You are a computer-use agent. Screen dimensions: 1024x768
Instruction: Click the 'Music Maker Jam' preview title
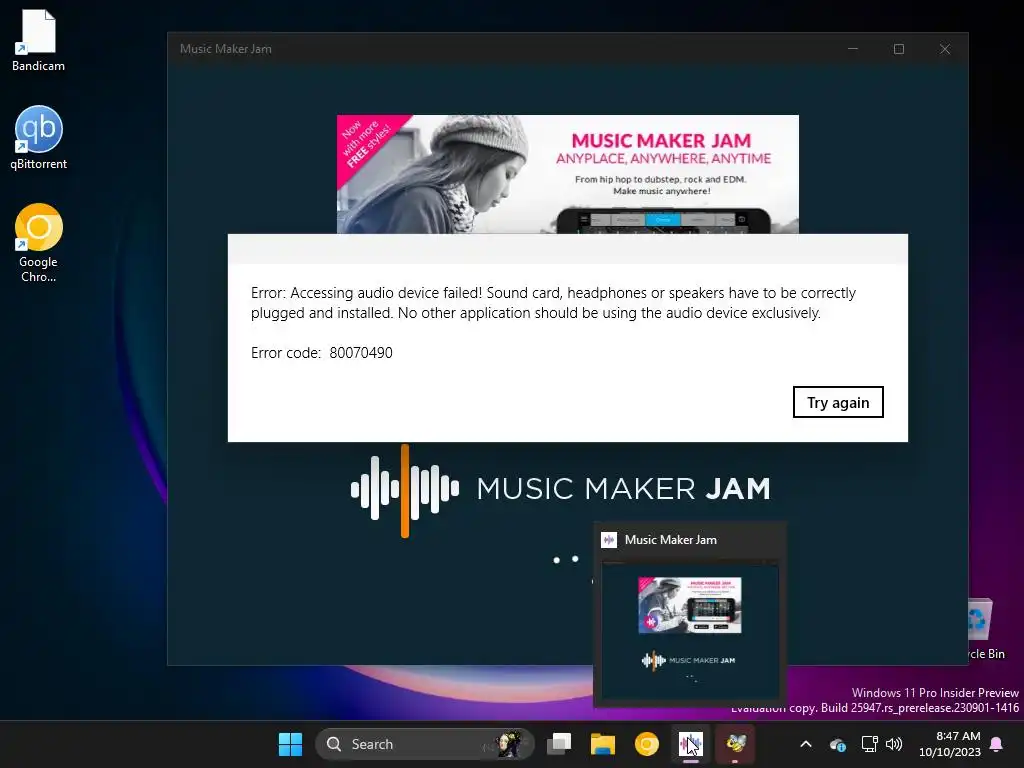(x=671, y=540)
